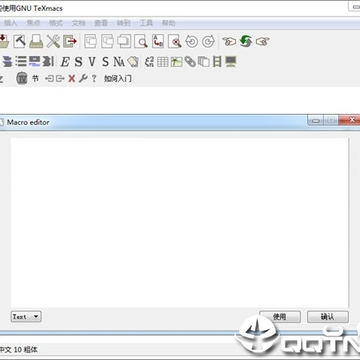
Task: Click the Na small caps icon
Action: coord(119,62)
